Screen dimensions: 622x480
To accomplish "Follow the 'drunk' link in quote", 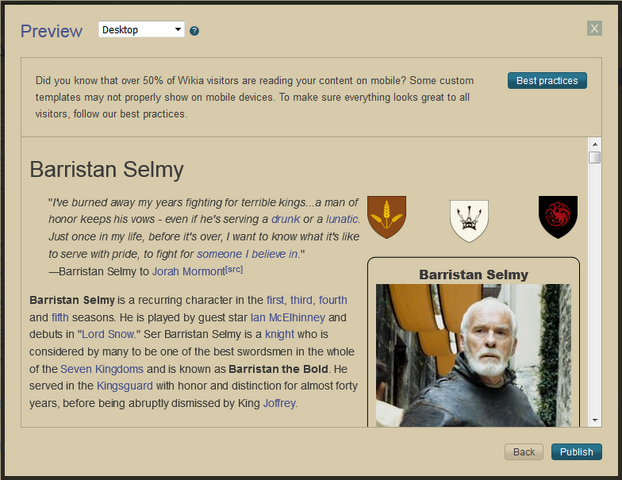I will click(x=286, y=219).
